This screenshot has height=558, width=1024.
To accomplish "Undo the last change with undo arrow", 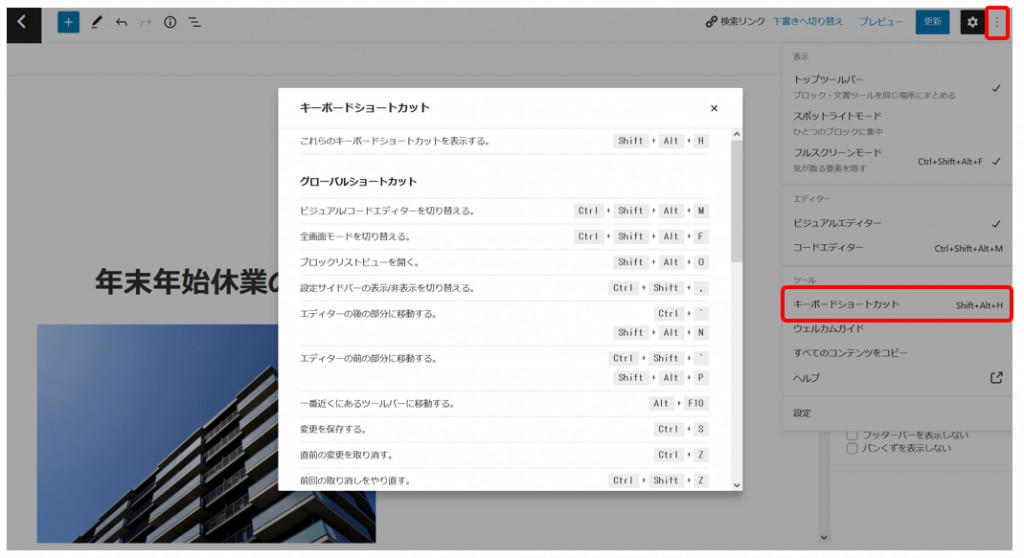I will point(121,22).
